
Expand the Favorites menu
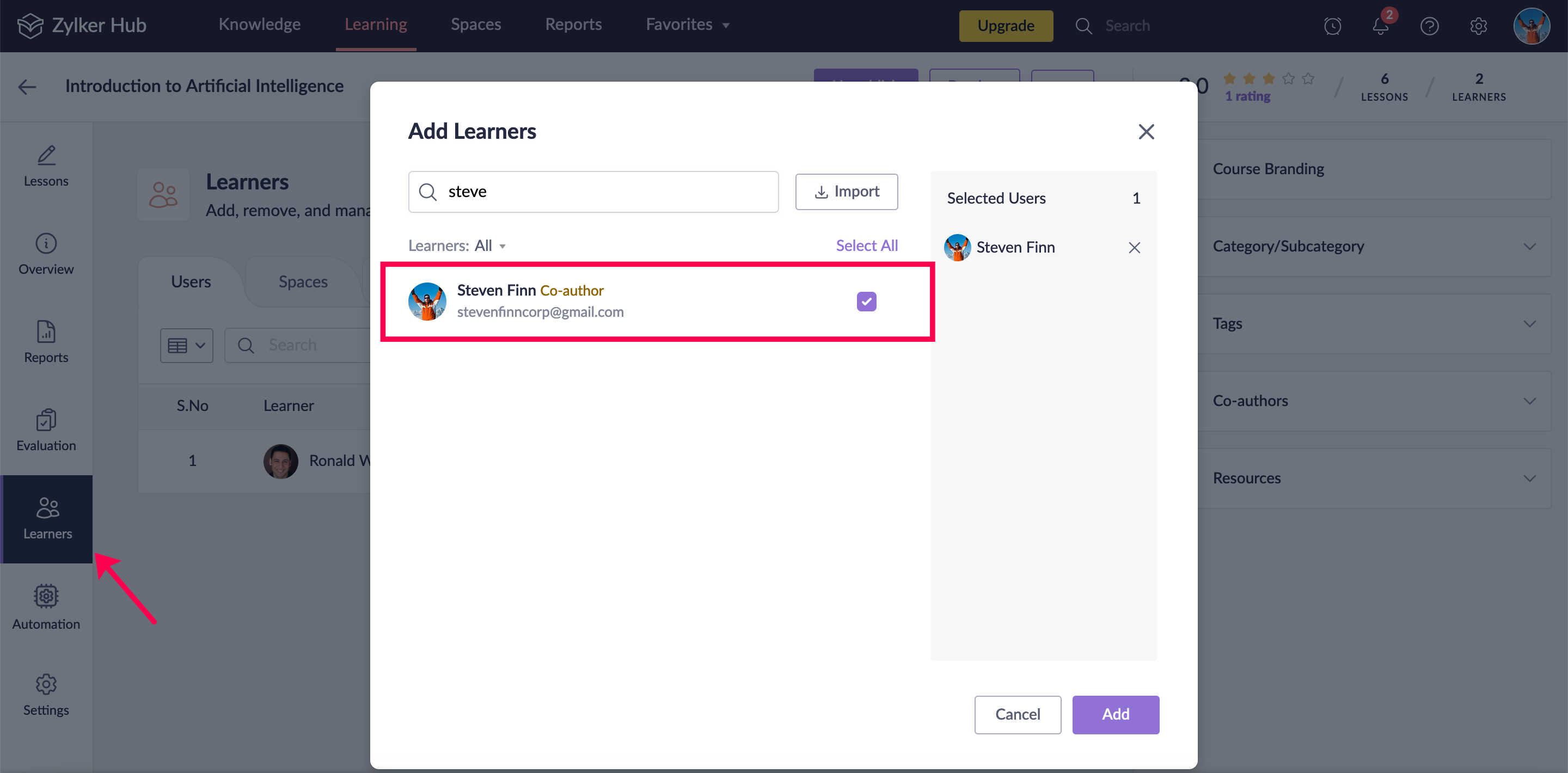[687, 25]
